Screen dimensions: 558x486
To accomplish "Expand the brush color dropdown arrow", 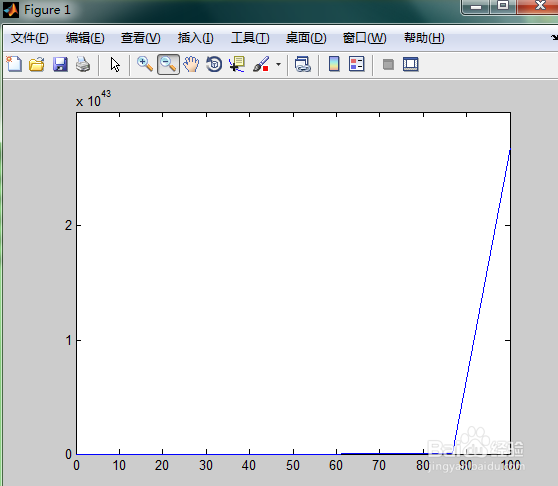I will pyautogui.click(x=278, y=65).
